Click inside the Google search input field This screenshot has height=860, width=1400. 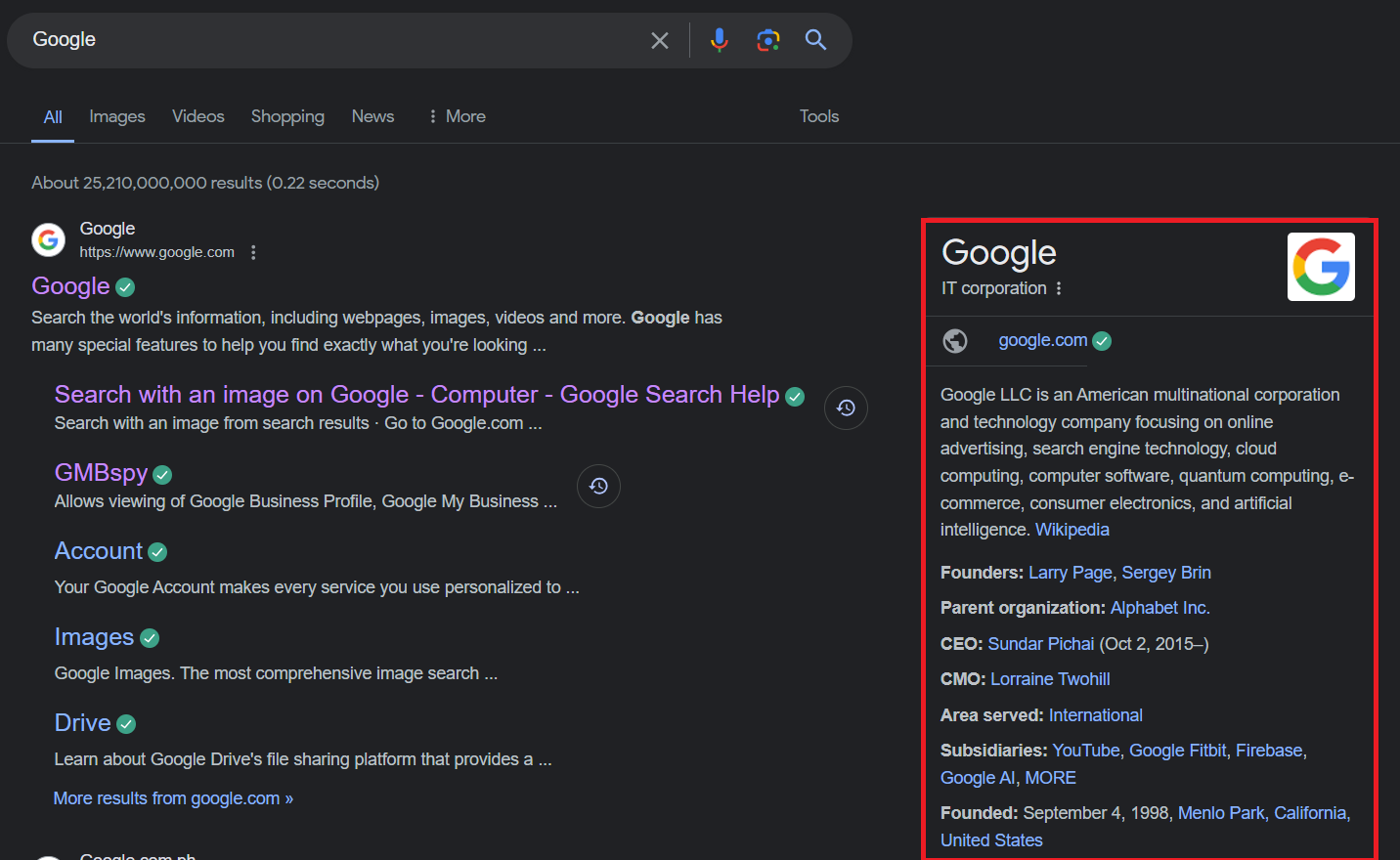pos(332,40)
